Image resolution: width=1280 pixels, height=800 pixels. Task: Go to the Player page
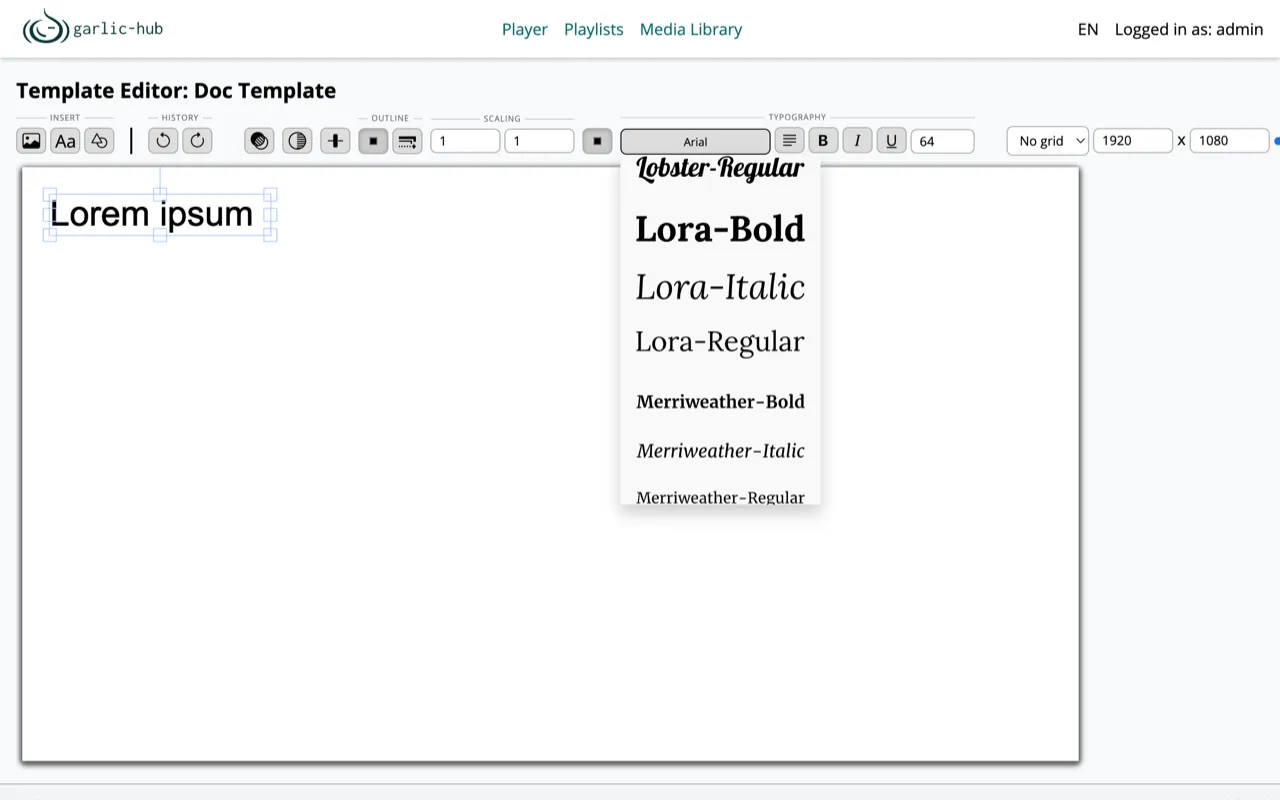click(525, 29)
